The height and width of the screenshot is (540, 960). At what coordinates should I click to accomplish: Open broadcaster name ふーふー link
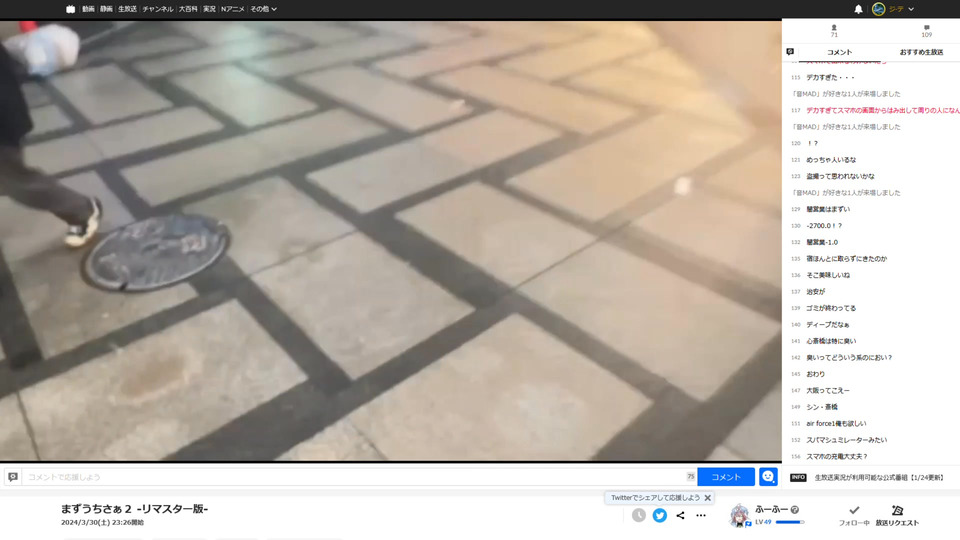click(771, 509)
